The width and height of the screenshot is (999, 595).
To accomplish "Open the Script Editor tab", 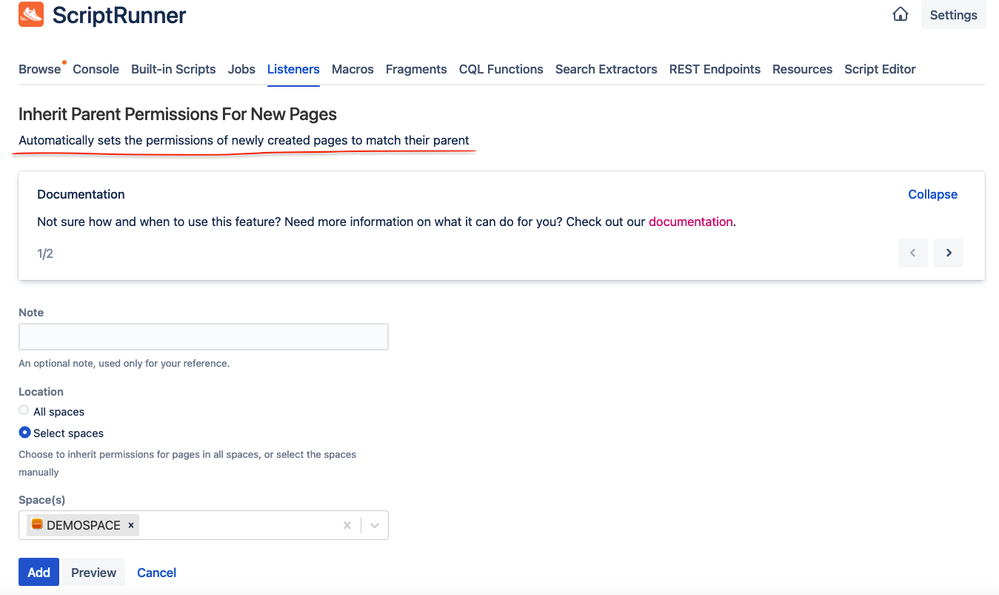I will pos(880,69).
